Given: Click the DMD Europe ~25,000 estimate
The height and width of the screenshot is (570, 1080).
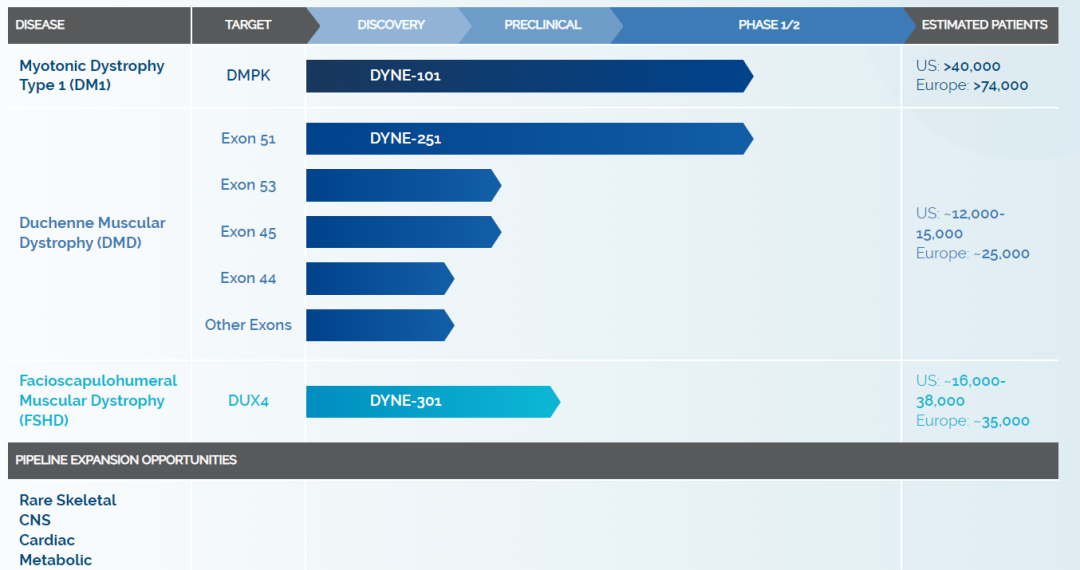Looking at the screenshot, I should (x=973, y=253).
